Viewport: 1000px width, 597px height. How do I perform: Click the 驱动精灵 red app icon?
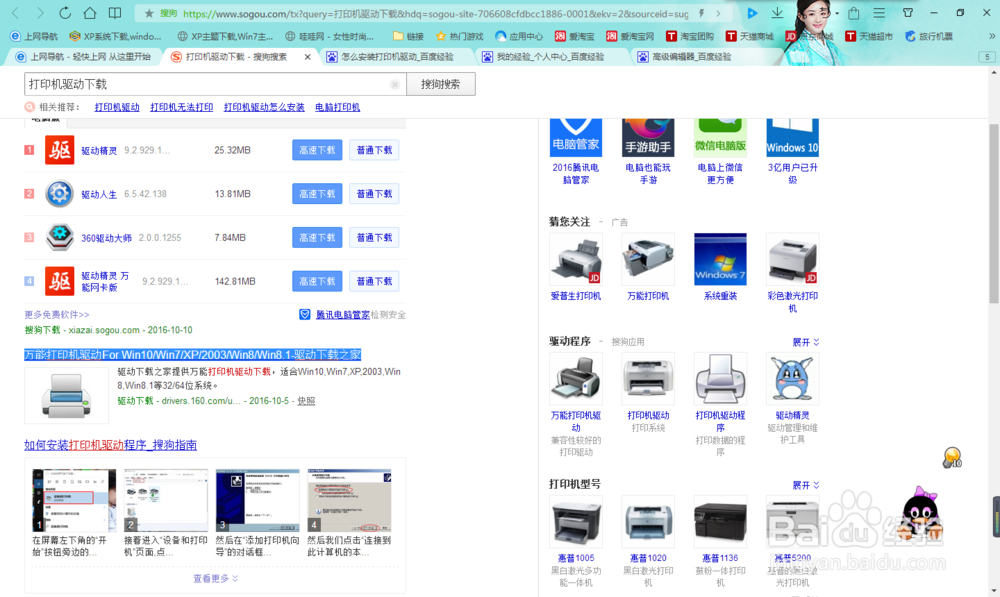[x=59, y=151]
